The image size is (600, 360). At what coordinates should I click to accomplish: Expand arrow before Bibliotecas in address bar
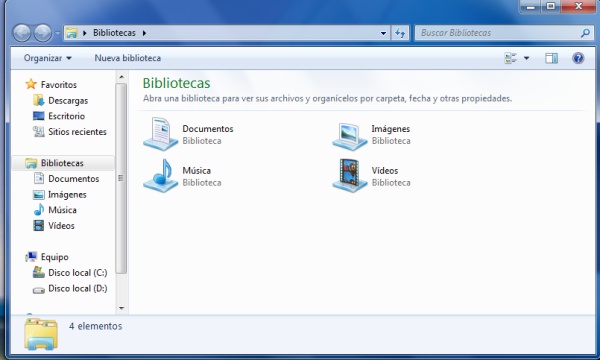click(85, 33)
